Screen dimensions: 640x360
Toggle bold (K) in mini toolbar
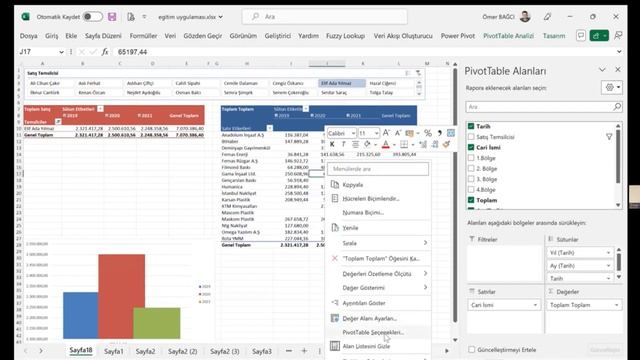pyautogui.click(x=332, y=144)
